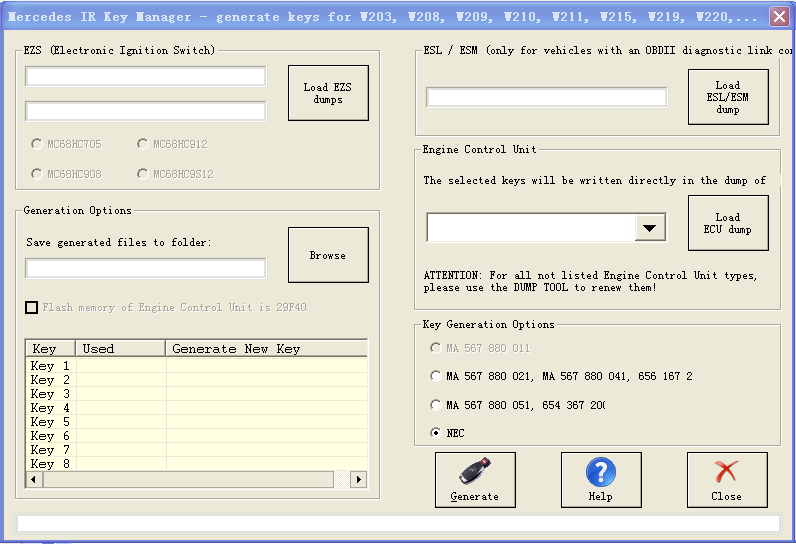Close the Mercedes IR Key Manager window

[779, 16]
